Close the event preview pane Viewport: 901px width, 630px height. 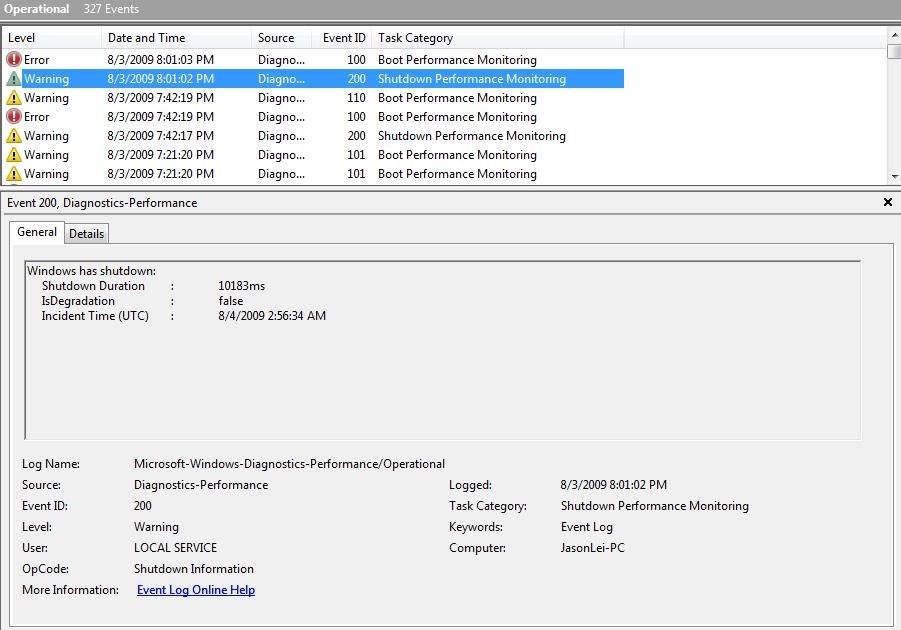click(x=888, y=202)
